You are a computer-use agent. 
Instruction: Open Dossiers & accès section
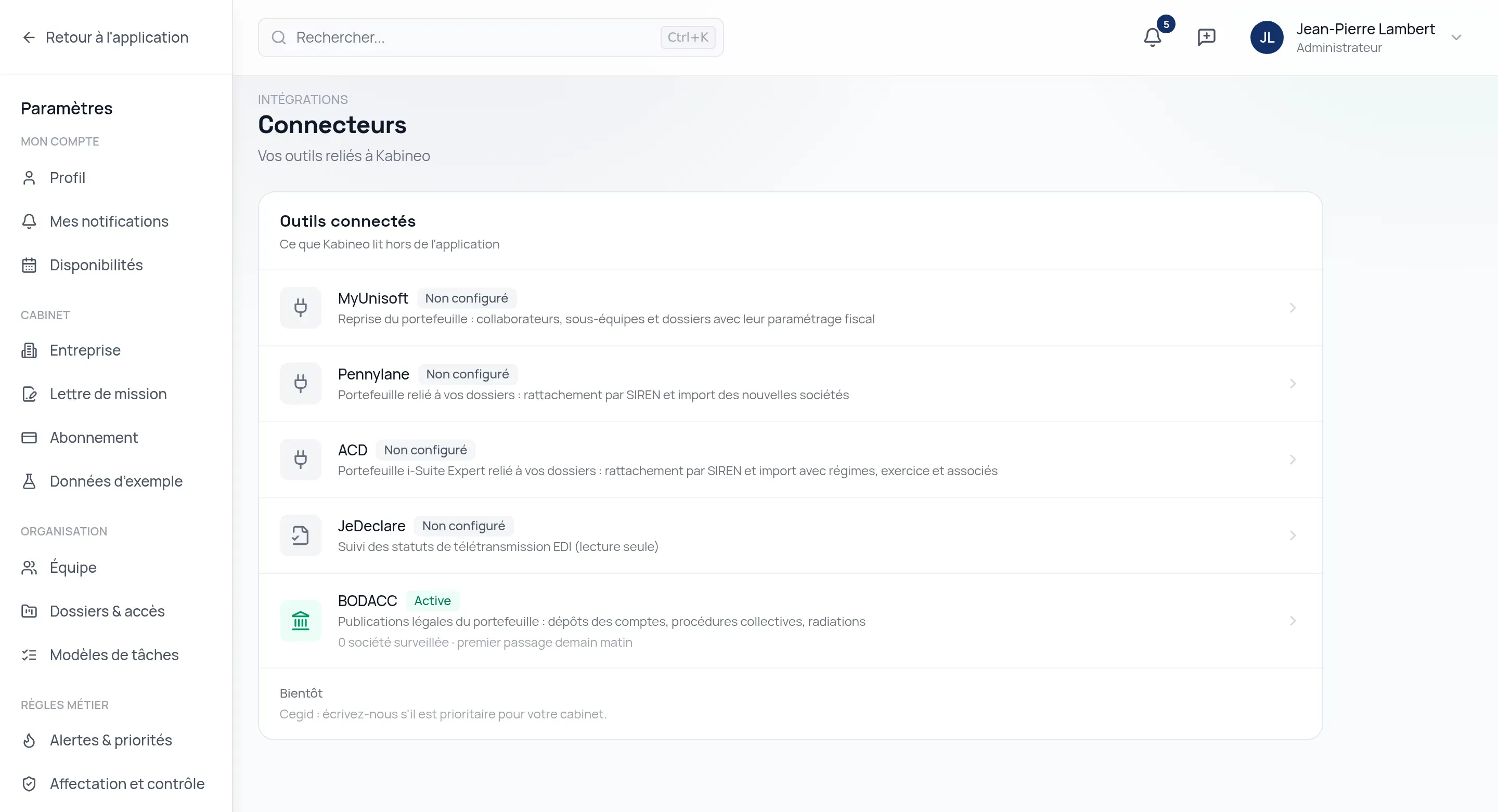point(109,611)
